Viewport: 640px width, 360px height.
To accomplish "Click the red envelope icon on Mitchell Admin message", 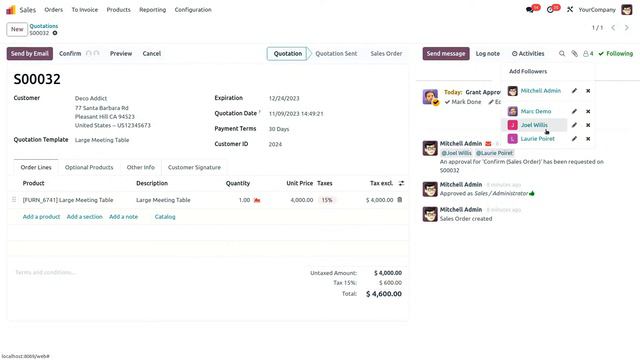I will pyautogui.click(x=488, y=144).
